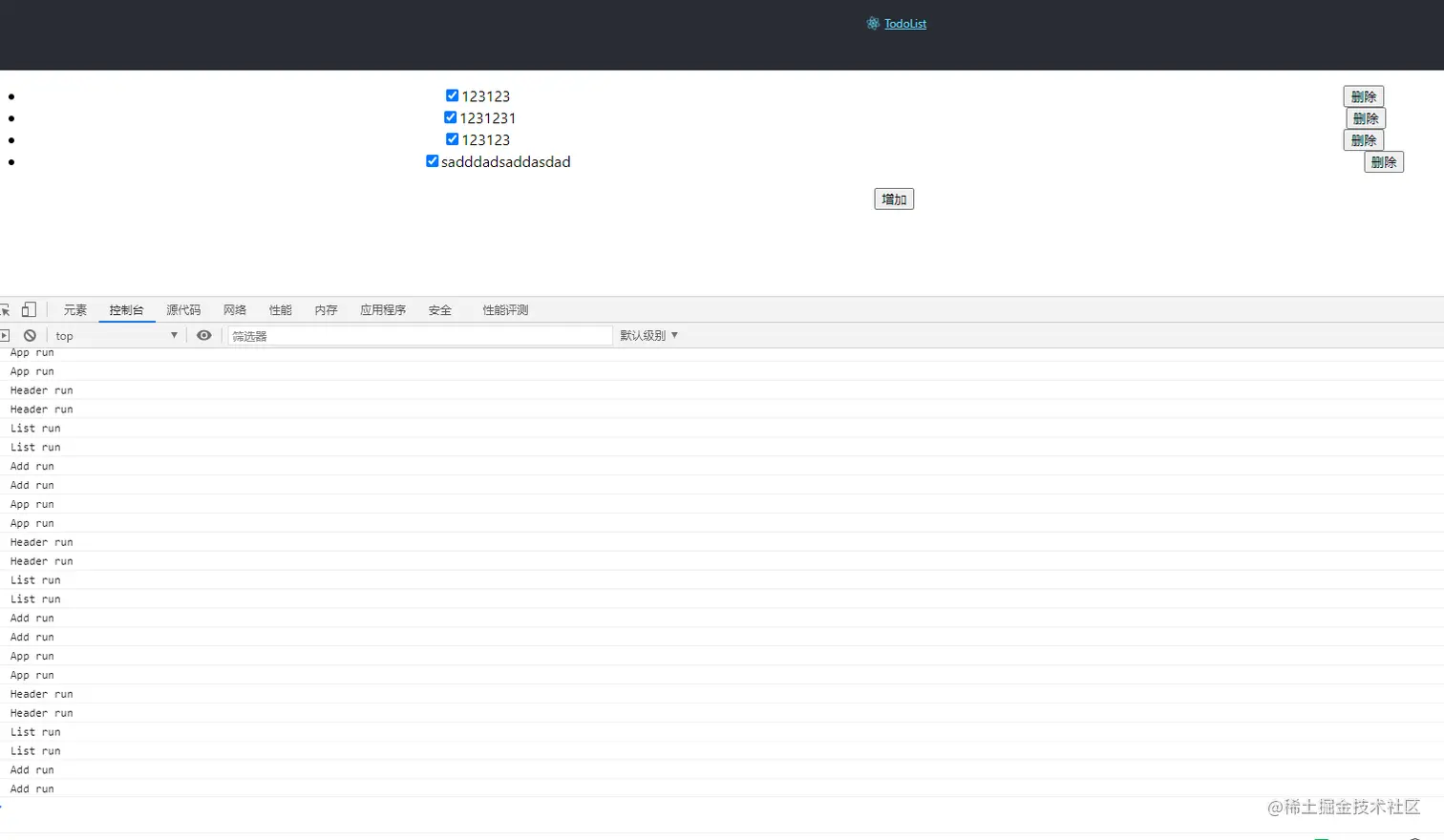1444x840 pixels.
Task: Create a live expression with the eye icon
Action: coord(203,336)
